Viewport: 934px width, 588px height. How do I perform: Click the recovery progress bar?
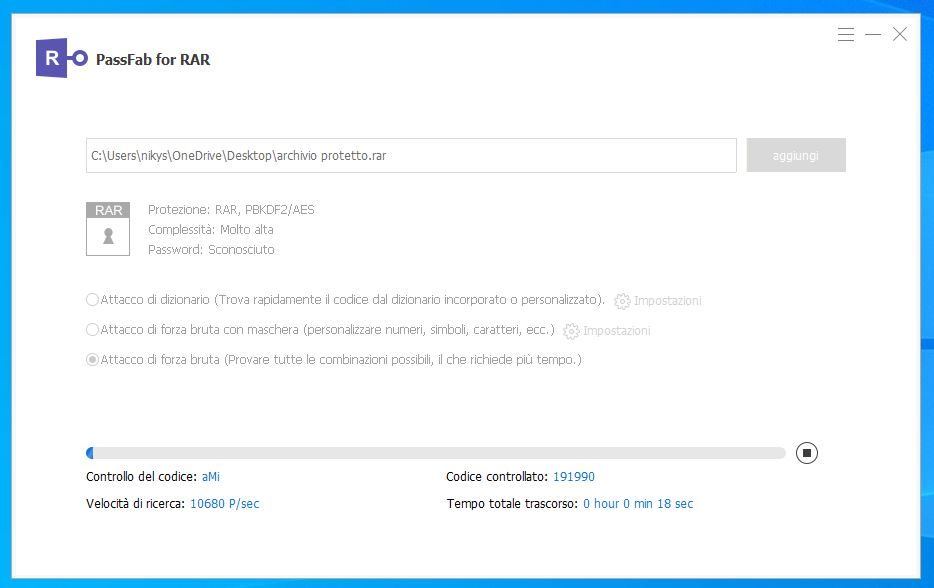[436, 453]
